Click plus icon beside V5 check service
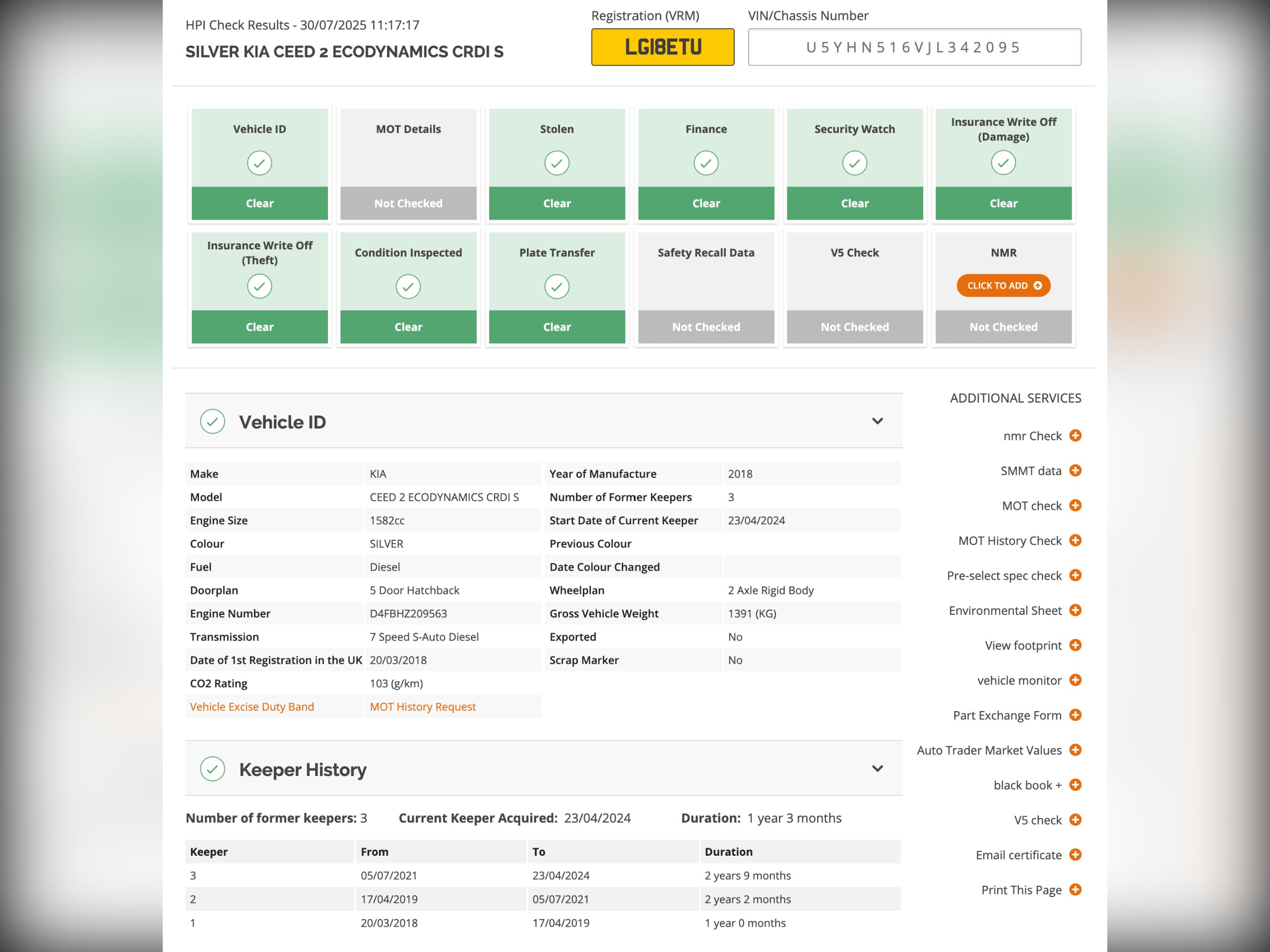Screen dimensions: 1270x952 point(1076,820)
